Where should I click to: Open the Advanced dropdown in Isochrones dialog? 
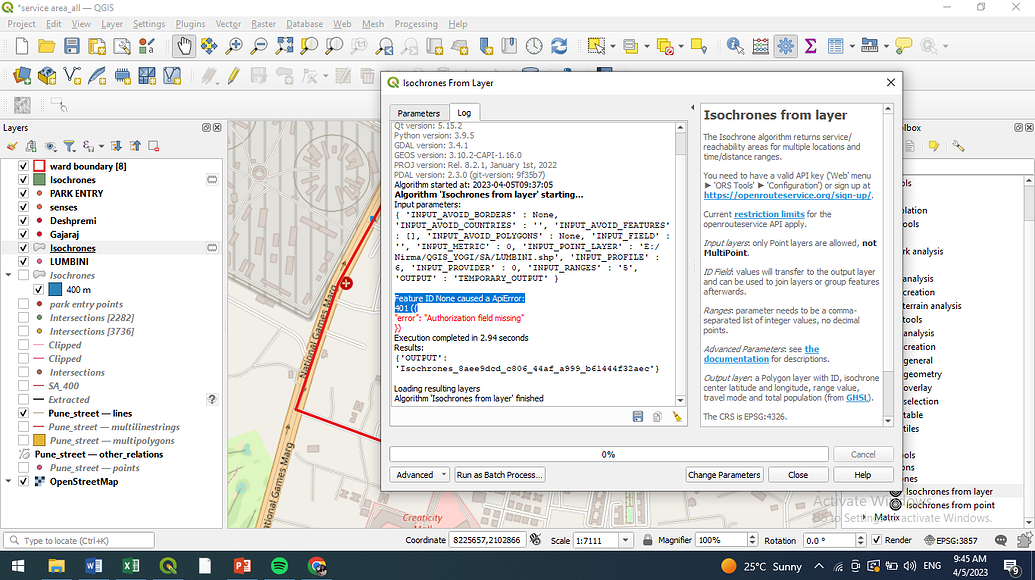pyautogui.click(x=419, y=474)
